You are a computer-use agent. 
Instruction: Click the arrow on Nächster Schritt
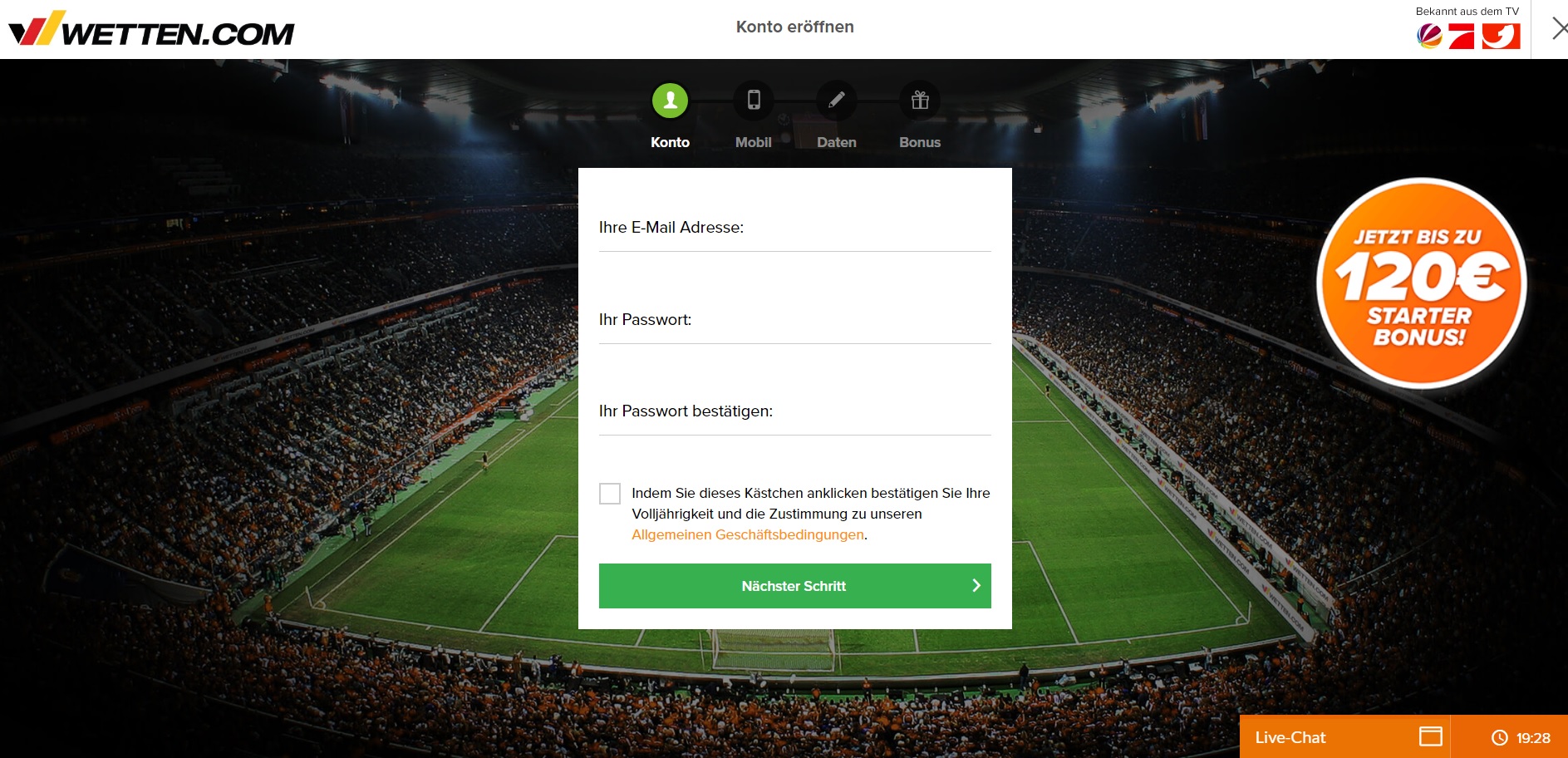coord(976,586)
